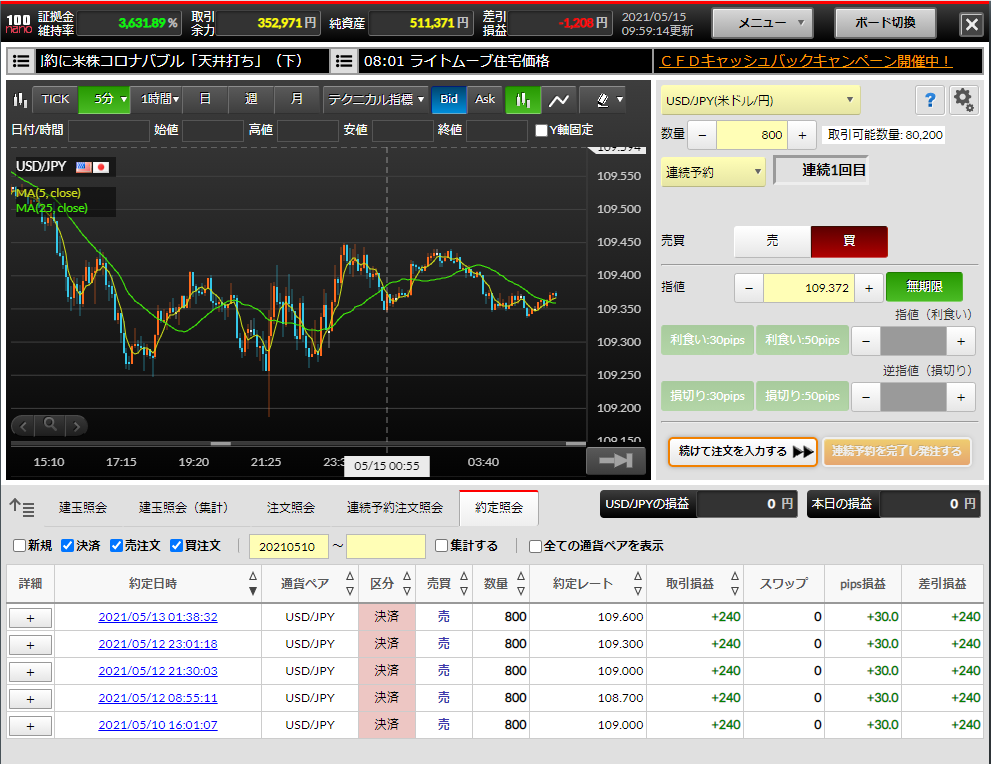Image resolution: width=991 pixels, height=764 pixels.
Task: Select the candlestick chart display icon
Action: point(523,99)
